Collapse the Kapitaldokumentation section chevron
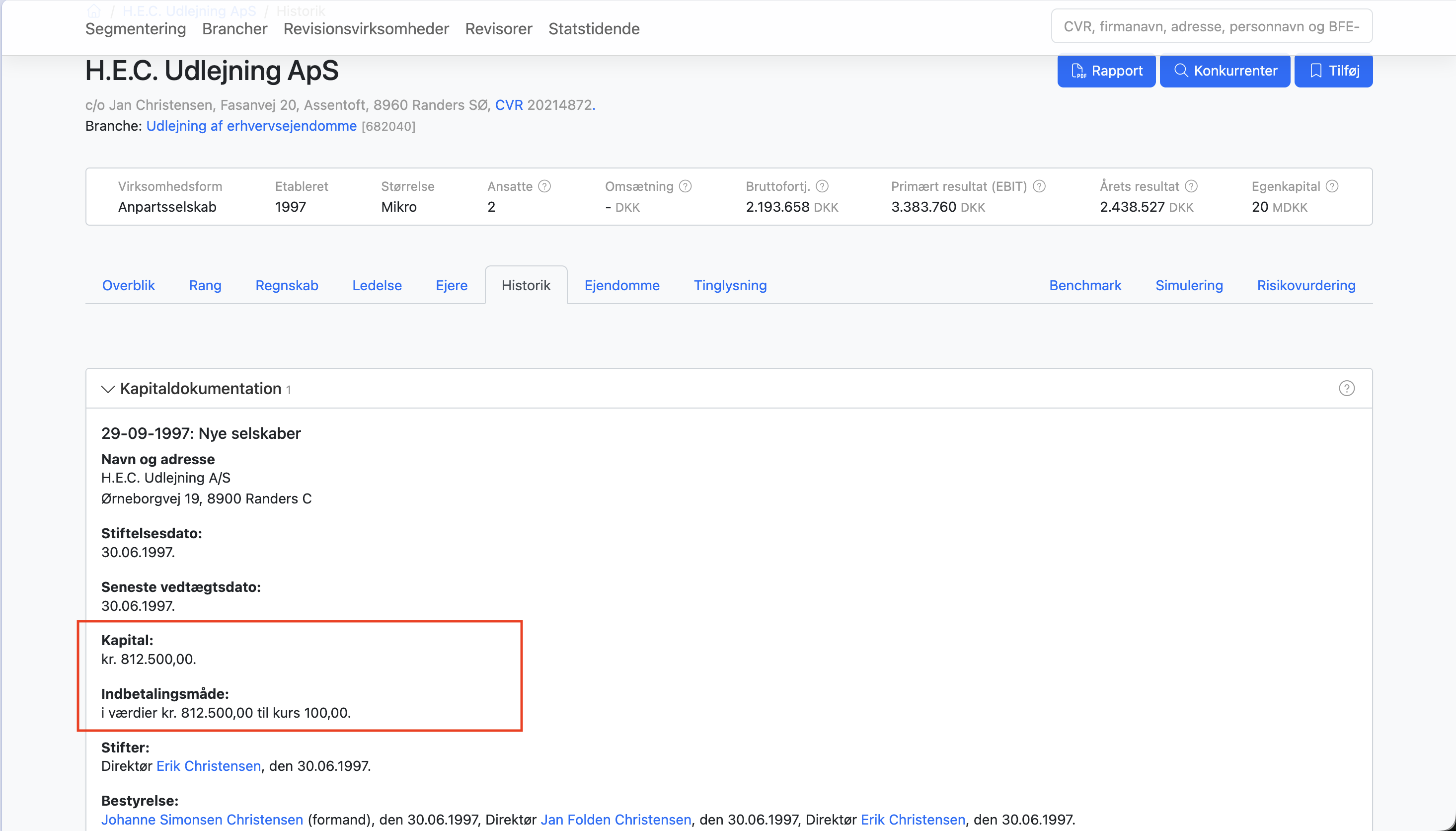Image resolution: width=1456 pixels, height=831 pixels. point(108,389)
